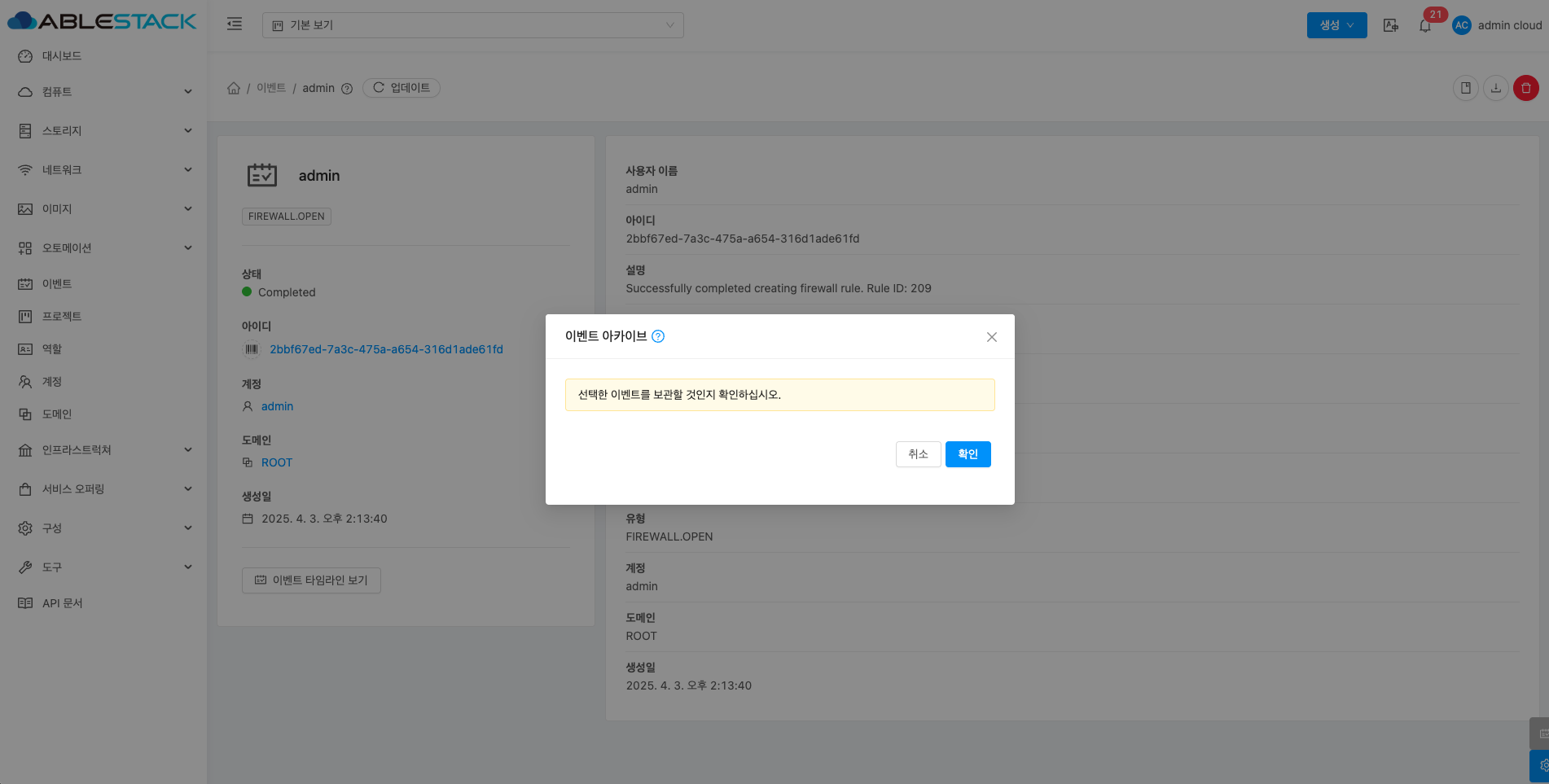Click the archive event icon in top toolbar
The width and height of the screenshot is (1549, 784).
(x=1465, y=88)
